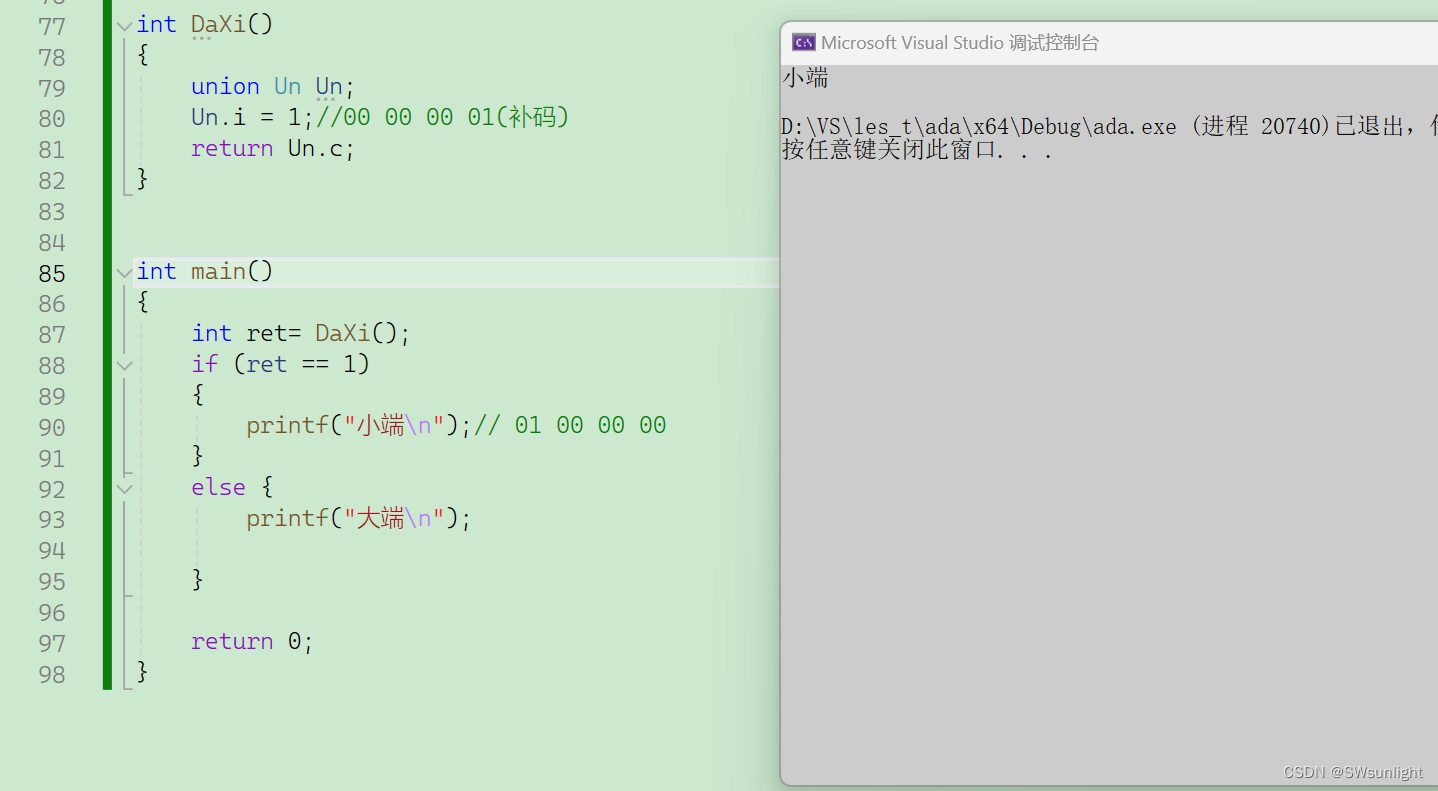
Task: Click the printf("小端\n") statement
Action: (359, 425)
